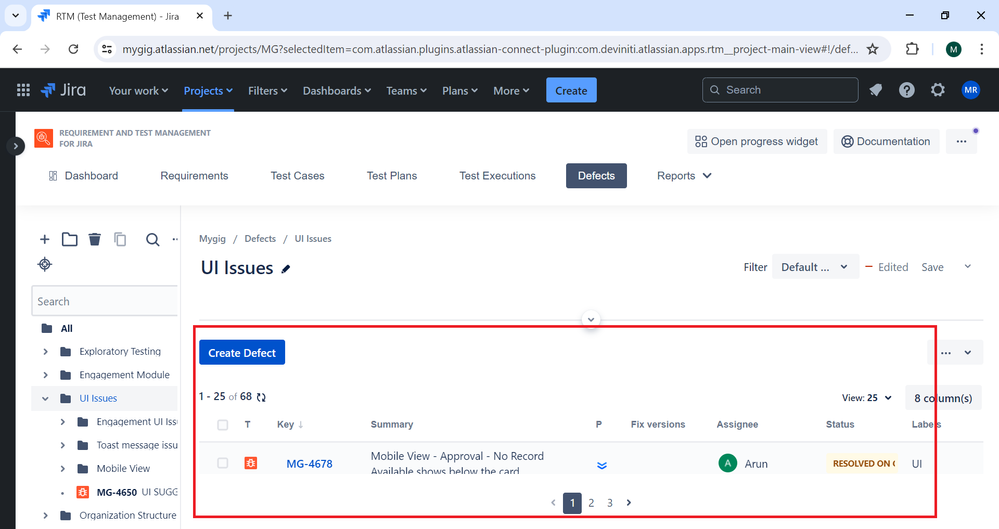
Task: Open 8 column(s) selector
Action: click(x=943, y=398)
